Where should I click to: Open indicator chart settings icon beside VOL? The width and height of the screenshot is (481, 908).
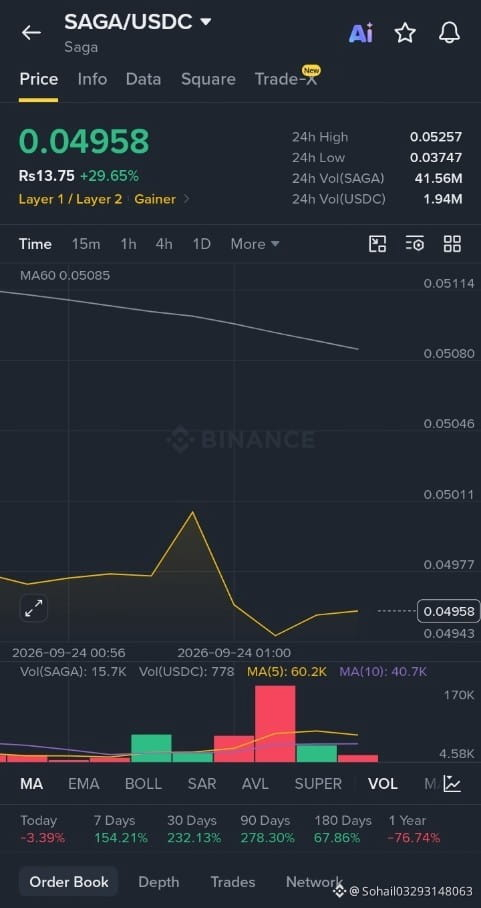(x=452, y=783)
